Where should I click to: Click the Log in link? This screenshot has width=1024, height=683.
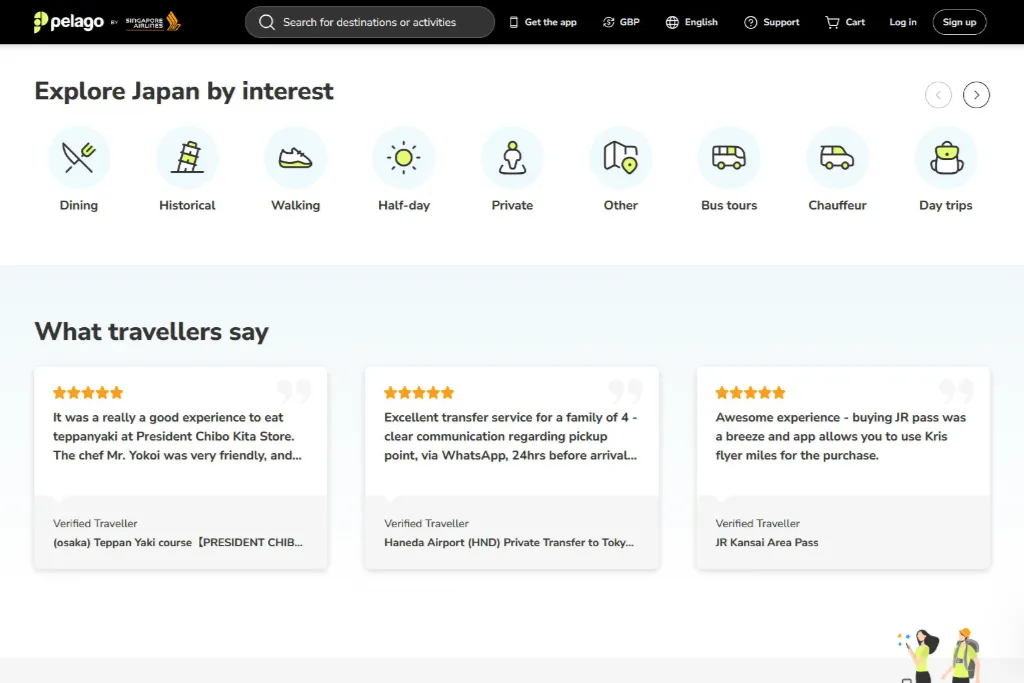tap(902, 22)
